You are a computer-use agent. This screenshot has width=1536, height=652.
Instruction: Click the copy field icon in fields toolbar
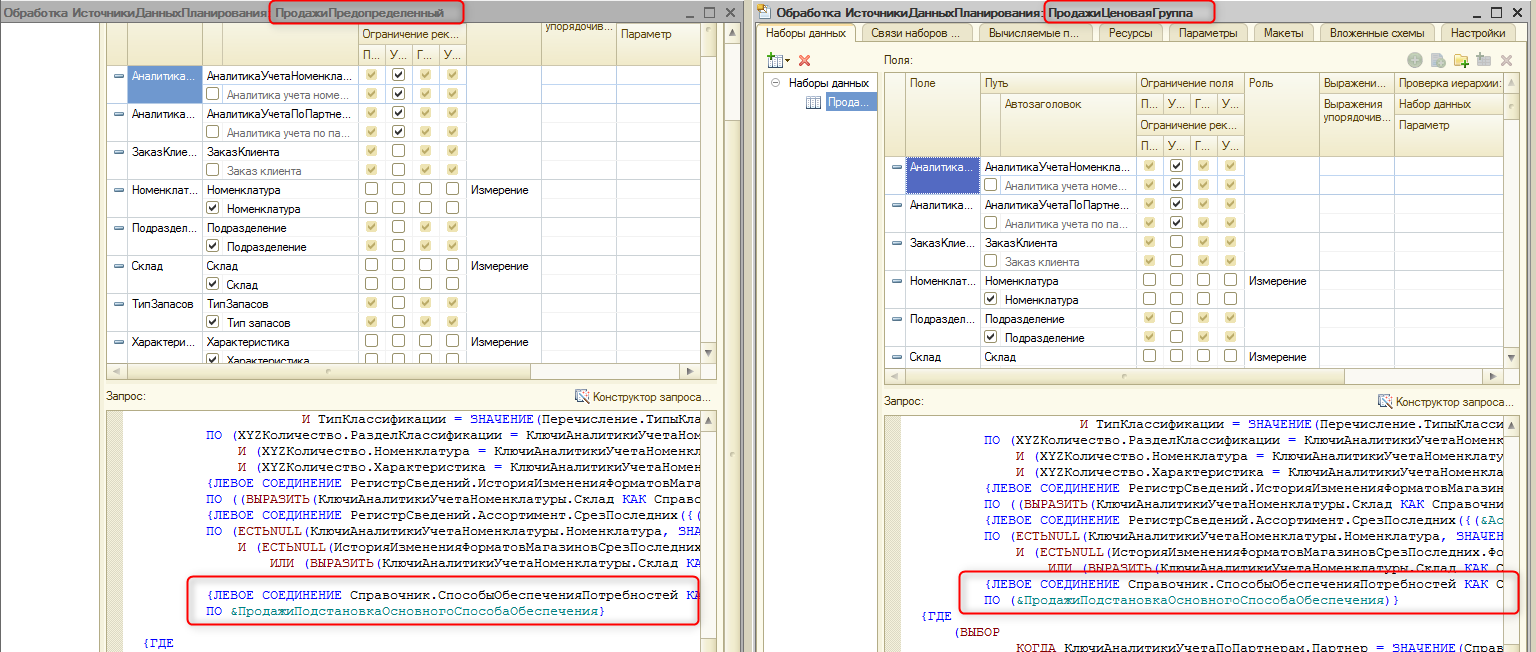(1437, 61)
